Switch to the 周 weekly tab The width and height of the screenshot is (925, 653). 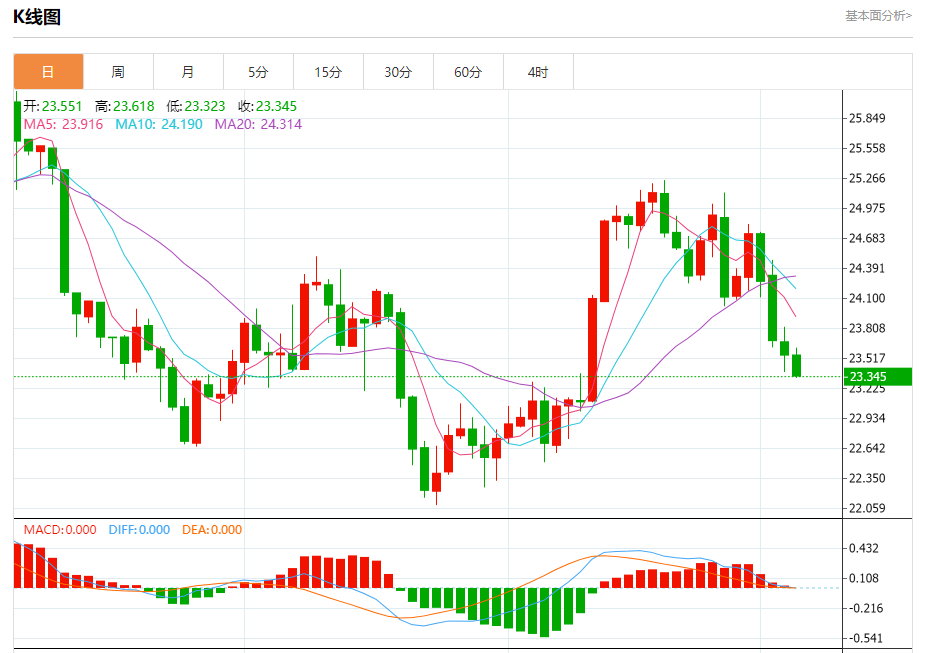click(118, 72)
